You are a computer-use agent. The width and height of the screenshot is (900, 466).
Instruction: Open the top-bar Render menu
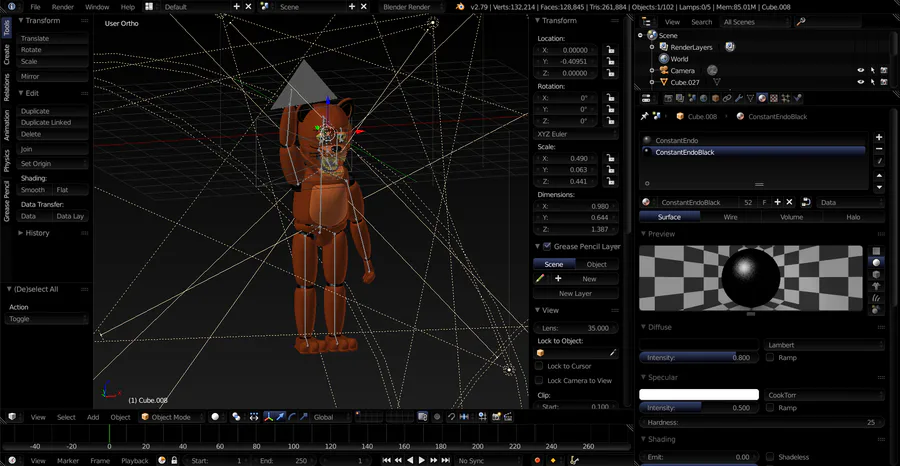coord(63,7)
